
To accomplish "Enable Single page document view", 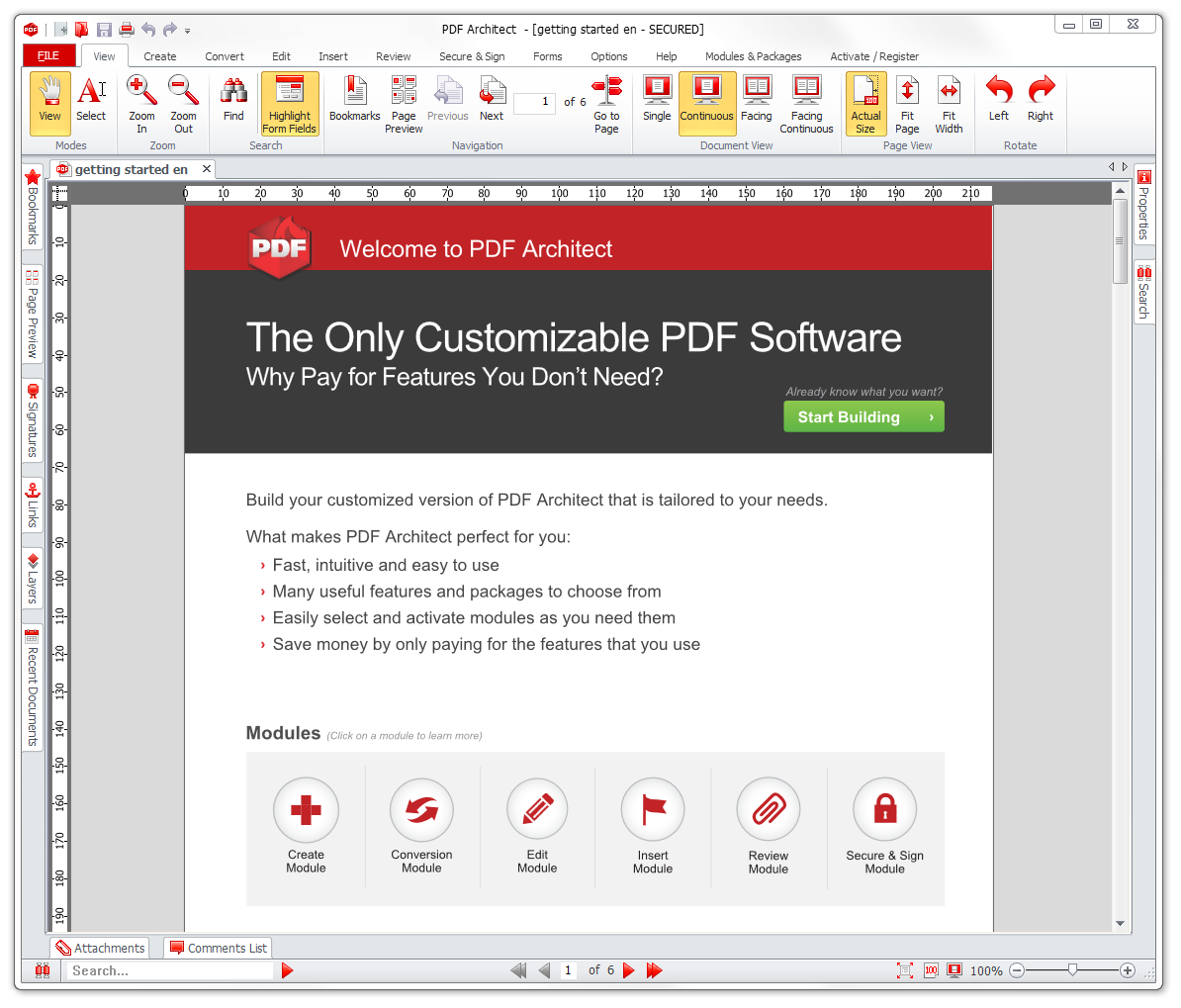I will click(x=657, y=103).
